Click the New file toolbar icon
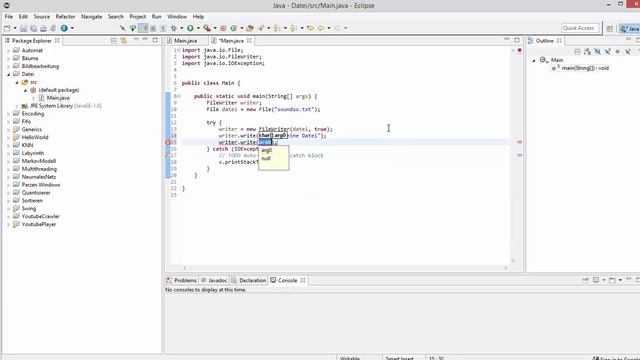This screenshot has width=640, height=360. pos(7,28)
